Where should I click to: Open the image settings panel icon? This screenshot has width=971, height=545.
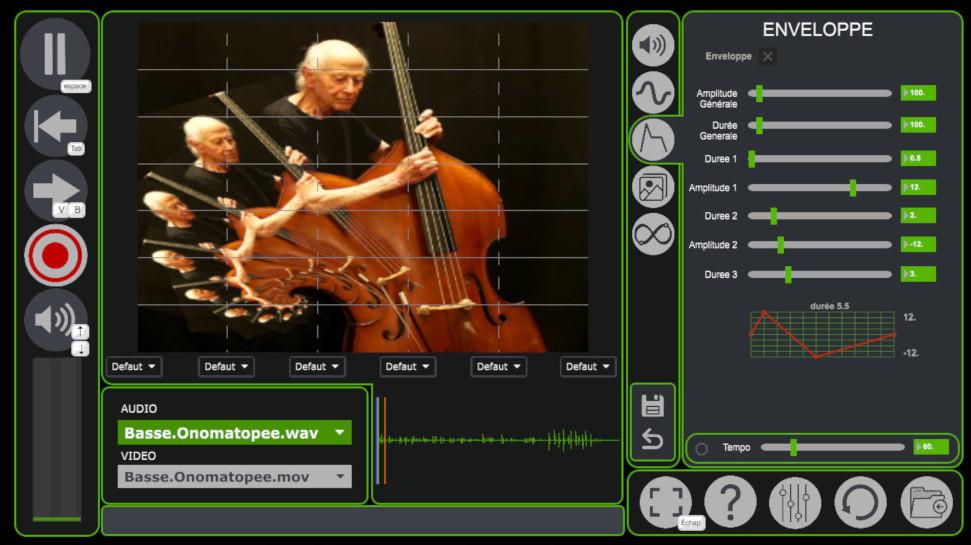pyautogui.click(x=653, y=187)
